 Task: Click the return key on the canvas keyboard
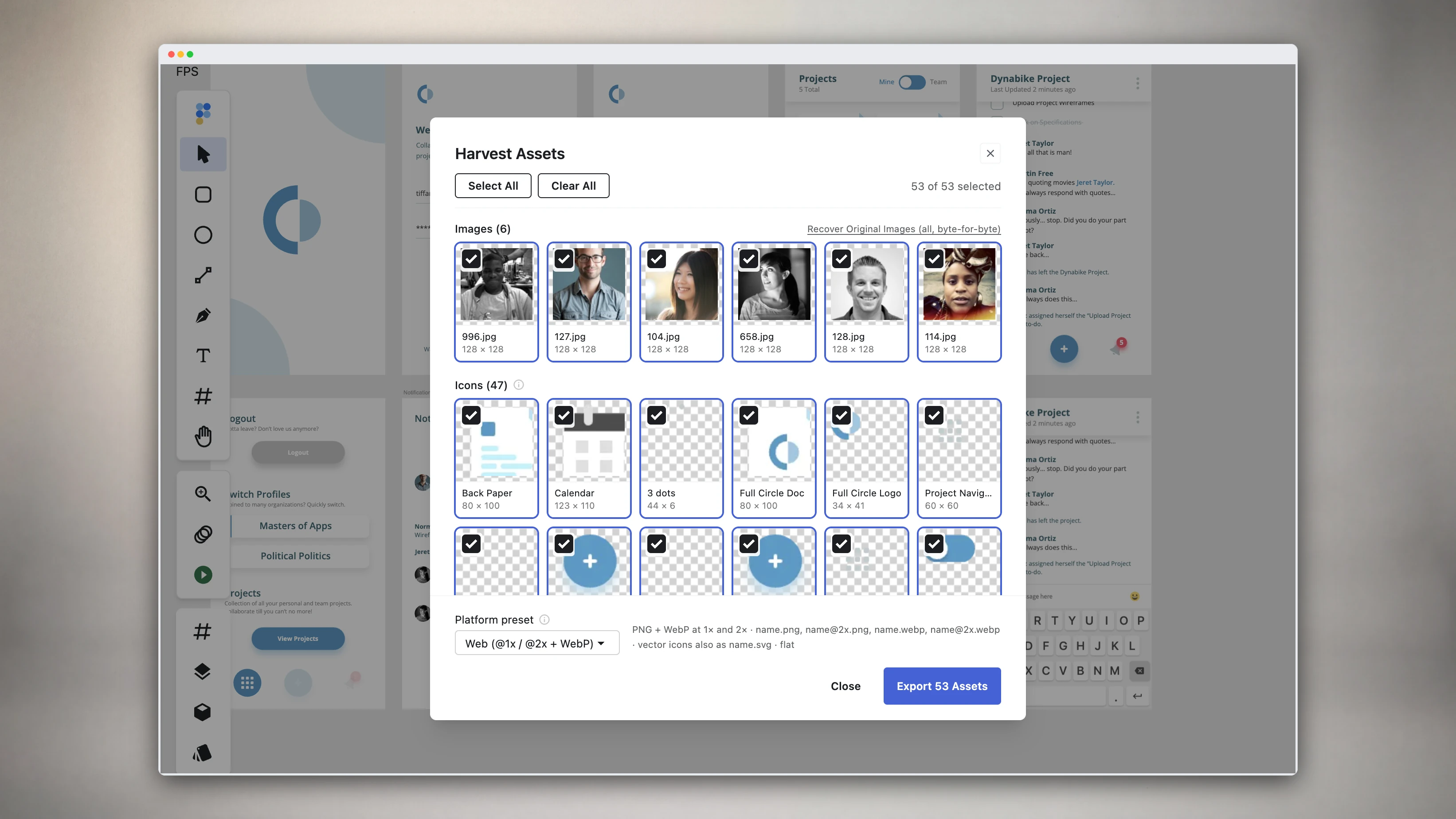coord(1137,696)
